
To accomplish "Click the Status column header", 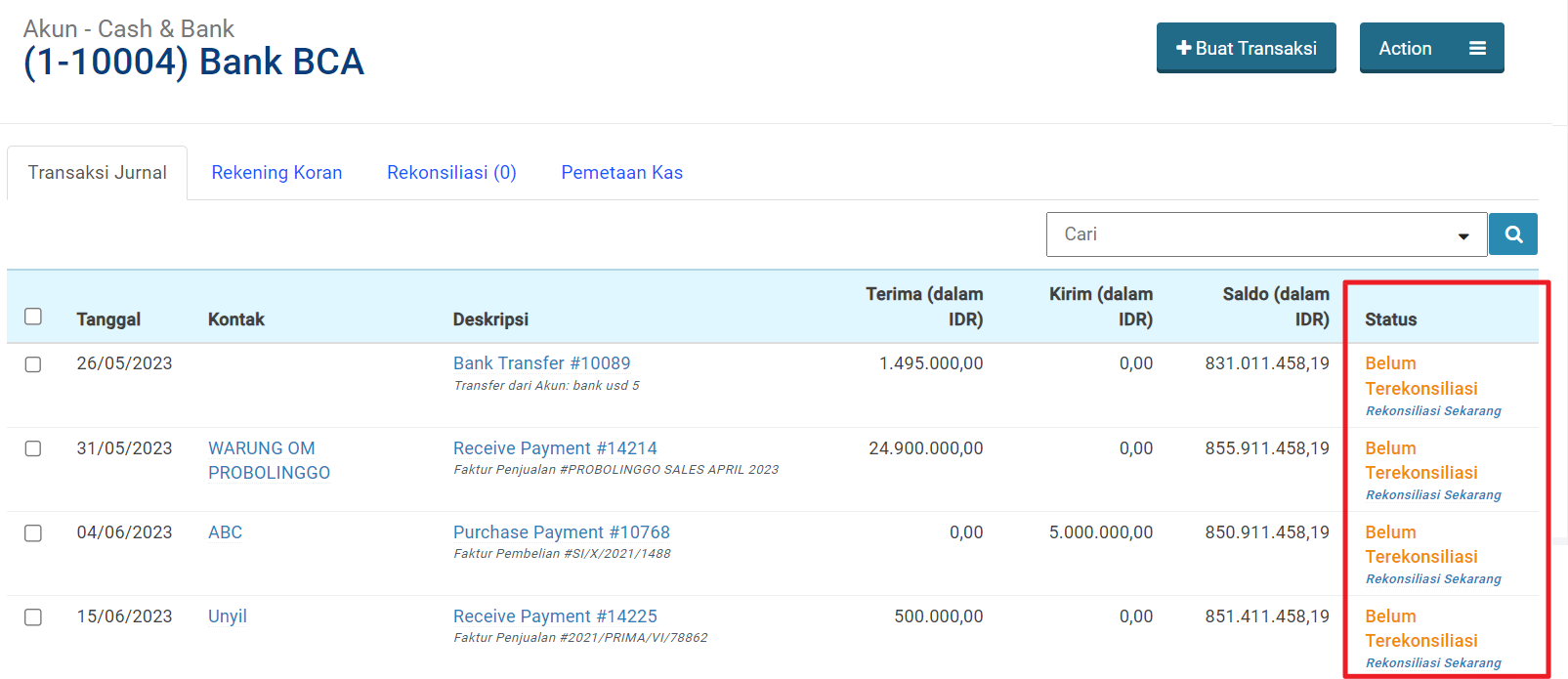I will click(x=1391, y=319).
